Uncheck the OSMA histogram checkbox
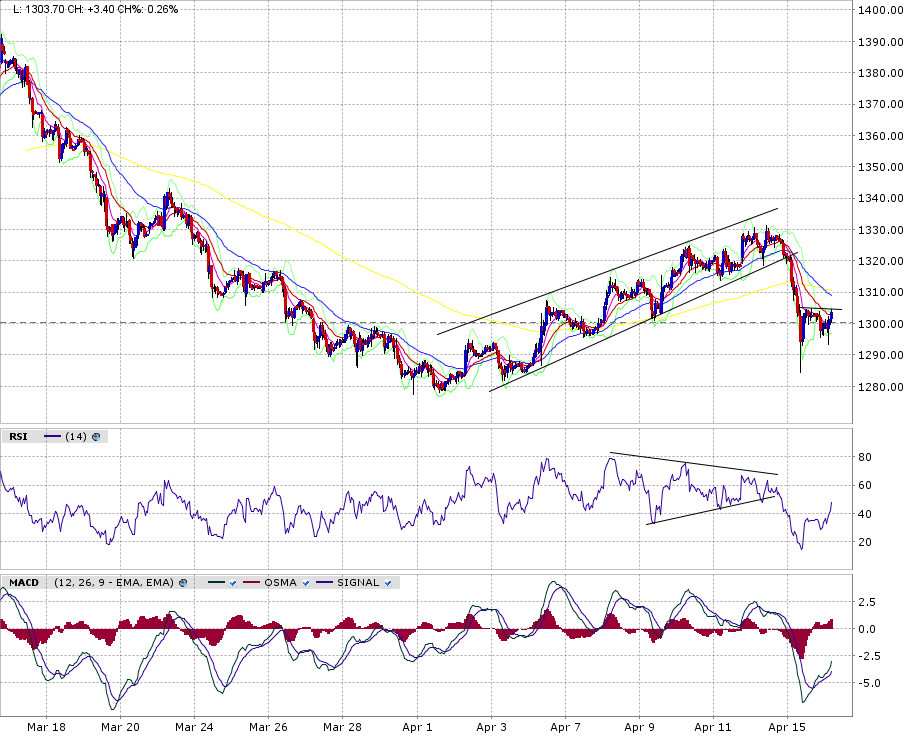The image size is (912, 741). pos(306,582)
